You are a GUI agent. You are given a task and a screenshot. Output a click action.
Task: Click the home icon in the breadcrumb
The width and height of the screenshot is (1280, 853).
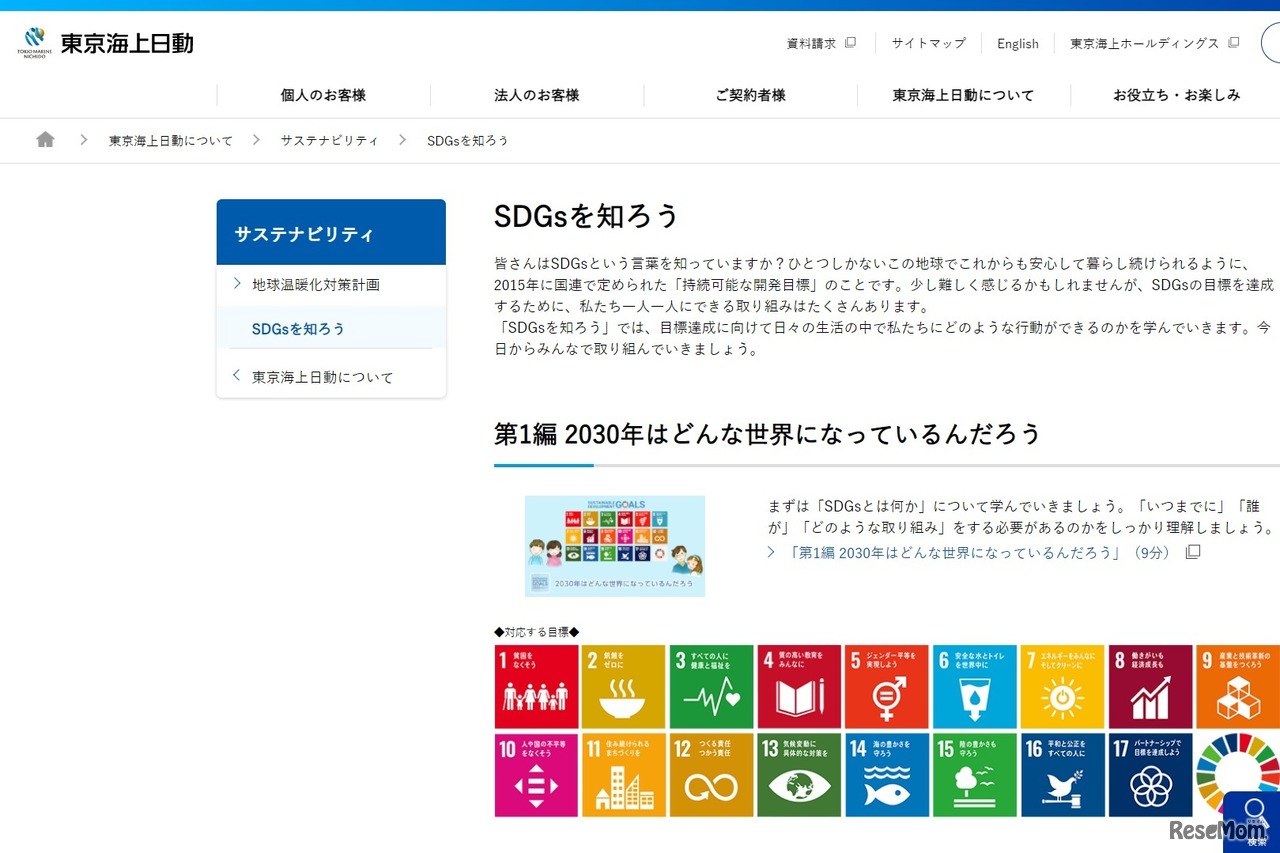[x=45, y=140]
